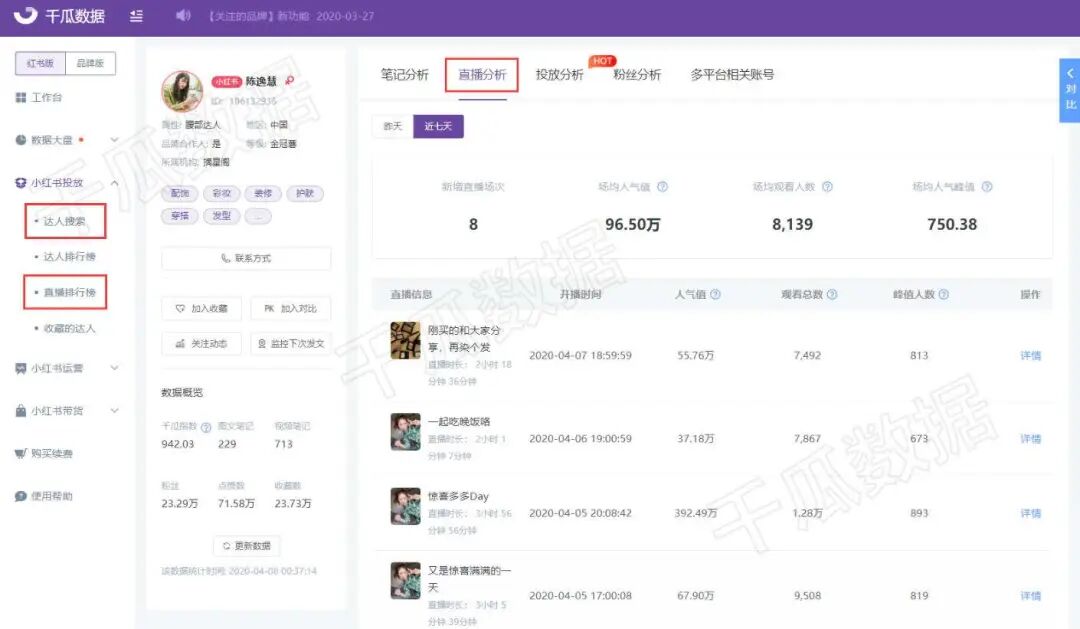The image size is (1080, 629).
Task: Click the 发型 tag pill
Action: 222,216
